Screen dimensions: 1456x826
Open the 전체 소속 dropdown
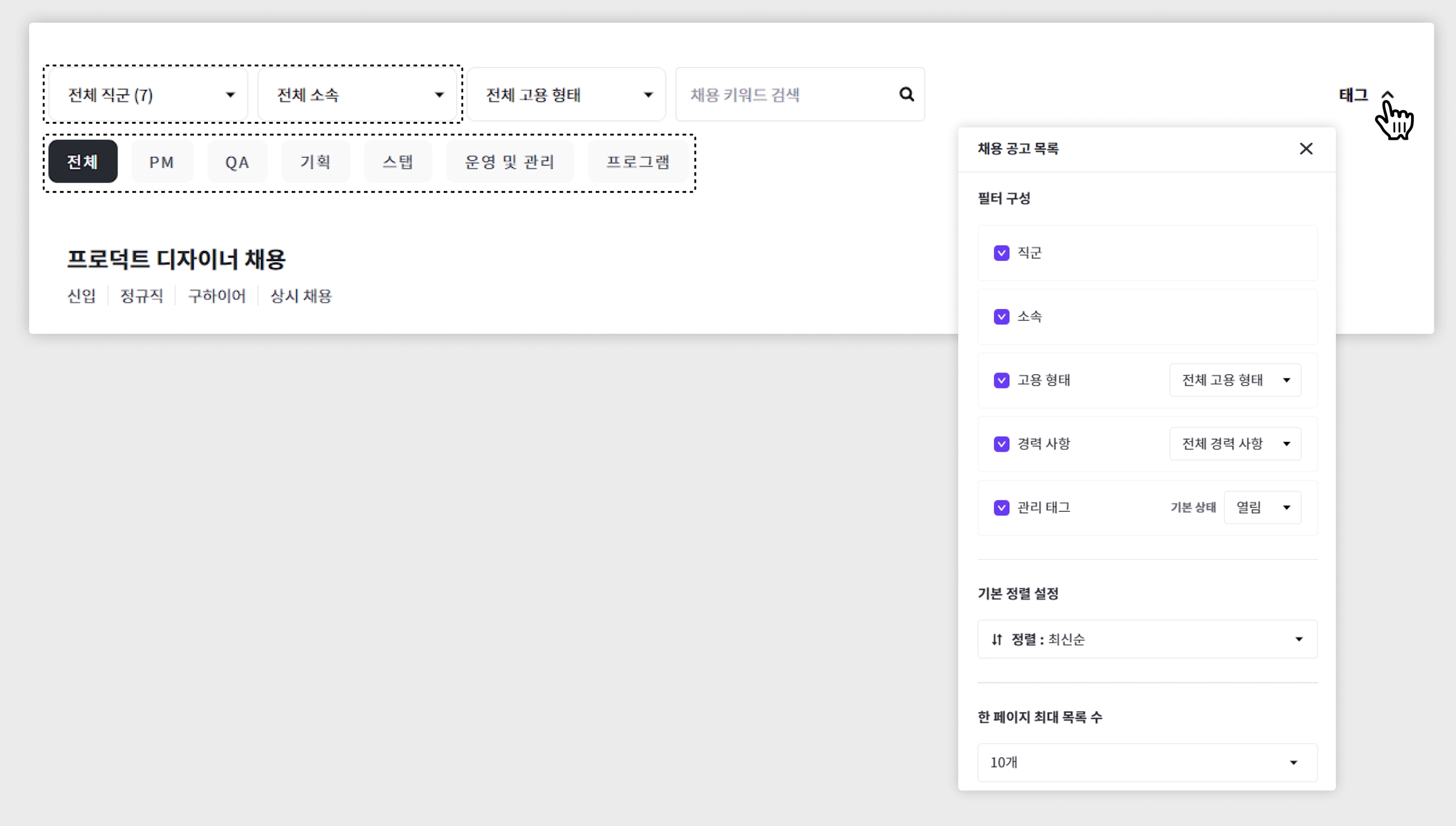[358, 95]
